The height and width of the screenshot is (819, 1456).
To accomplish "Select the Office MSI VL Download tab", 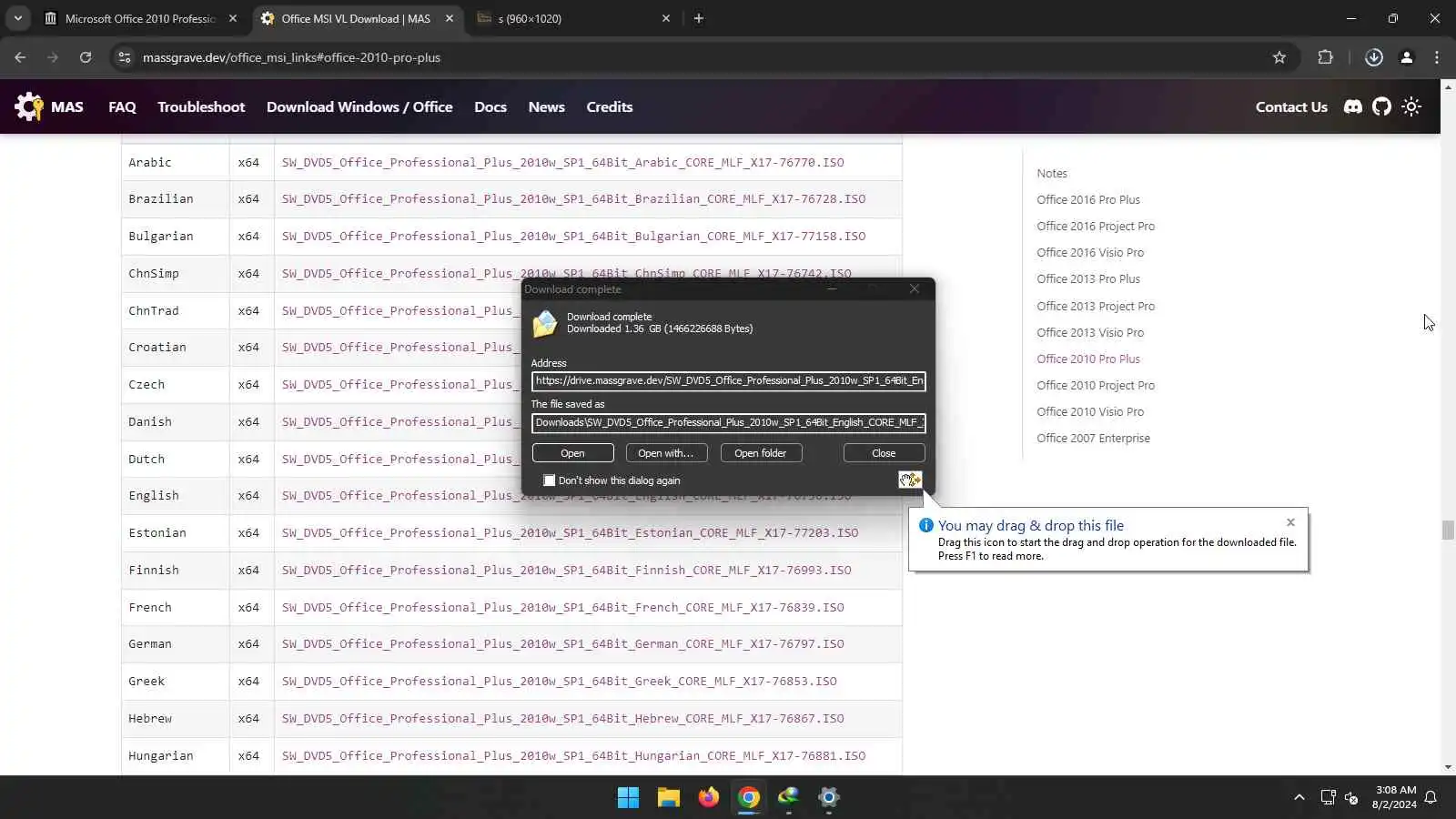I will click(356, 18).
